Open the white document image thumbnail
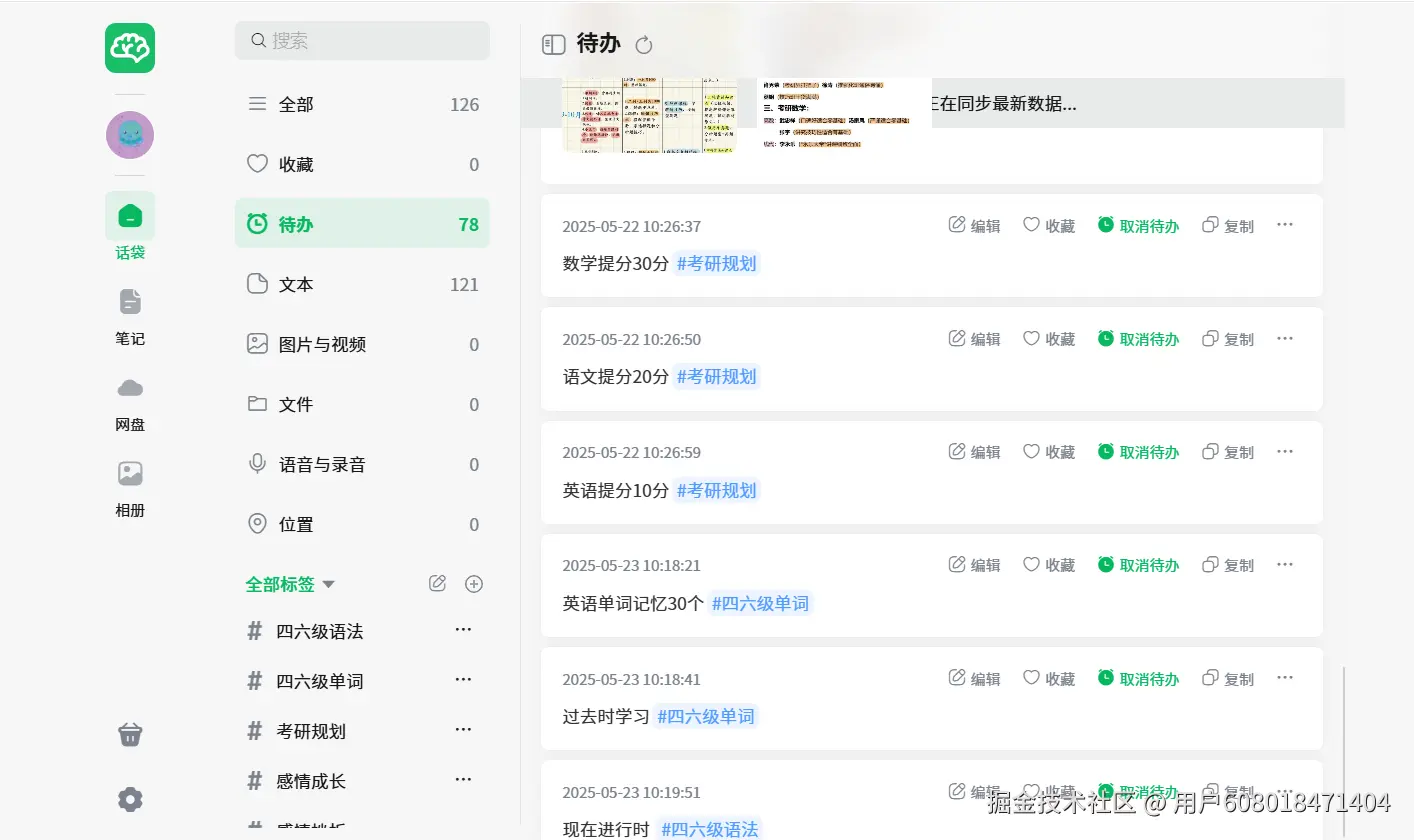 844,115
